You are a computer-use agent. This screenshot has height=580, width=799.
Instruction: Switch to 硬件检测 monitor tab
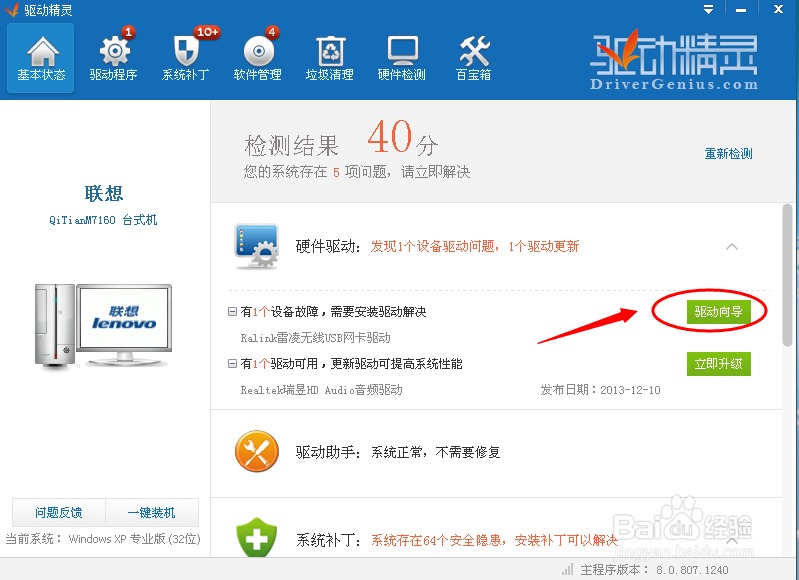tap(402, 58)
